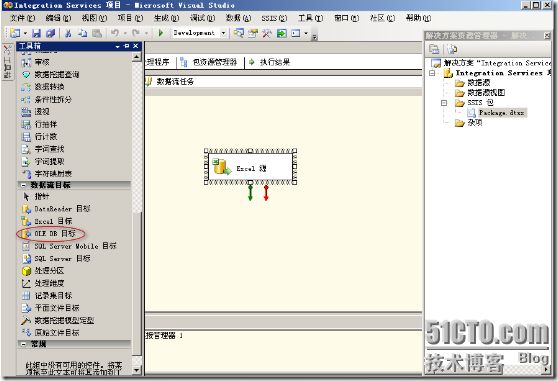Collapse the 数据流目标 toolbox section

coord(23,185)
